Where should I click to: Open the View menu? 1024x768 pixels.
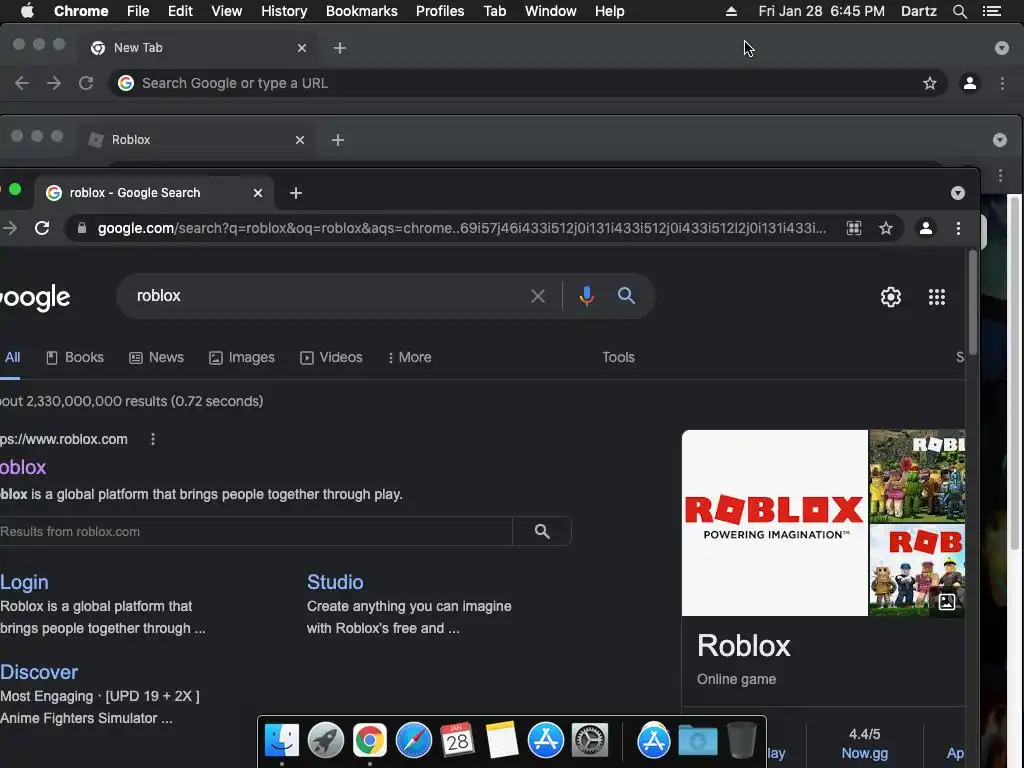(227, 11)
